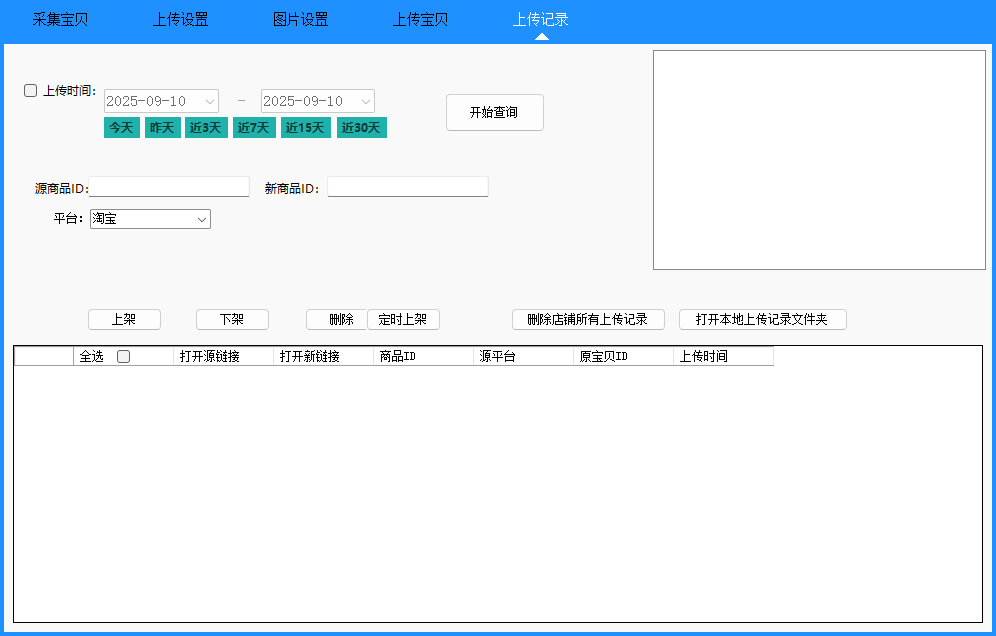Viewport: 996px width, 636px height.
Task: Go to the 图片设置 tab
Action: pos(300,19)
